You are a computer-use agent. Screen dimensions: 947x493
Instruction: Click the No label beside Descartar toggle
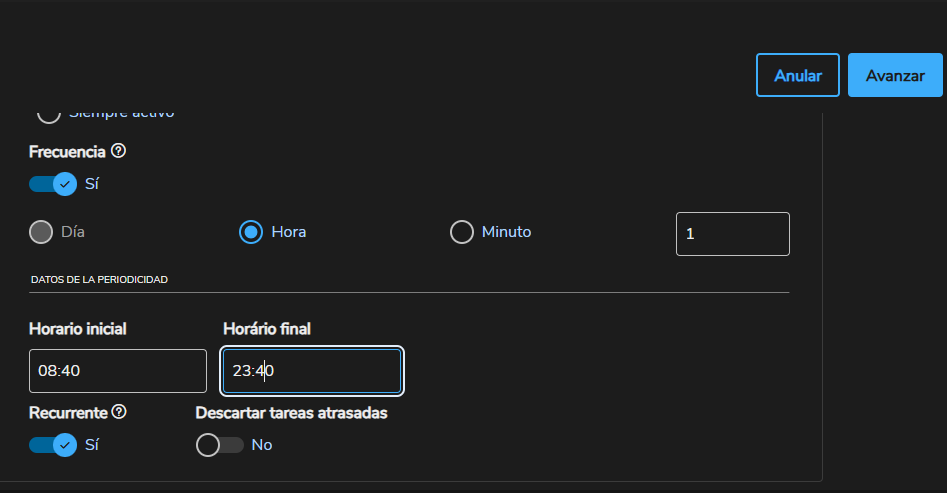pos(262,444)
